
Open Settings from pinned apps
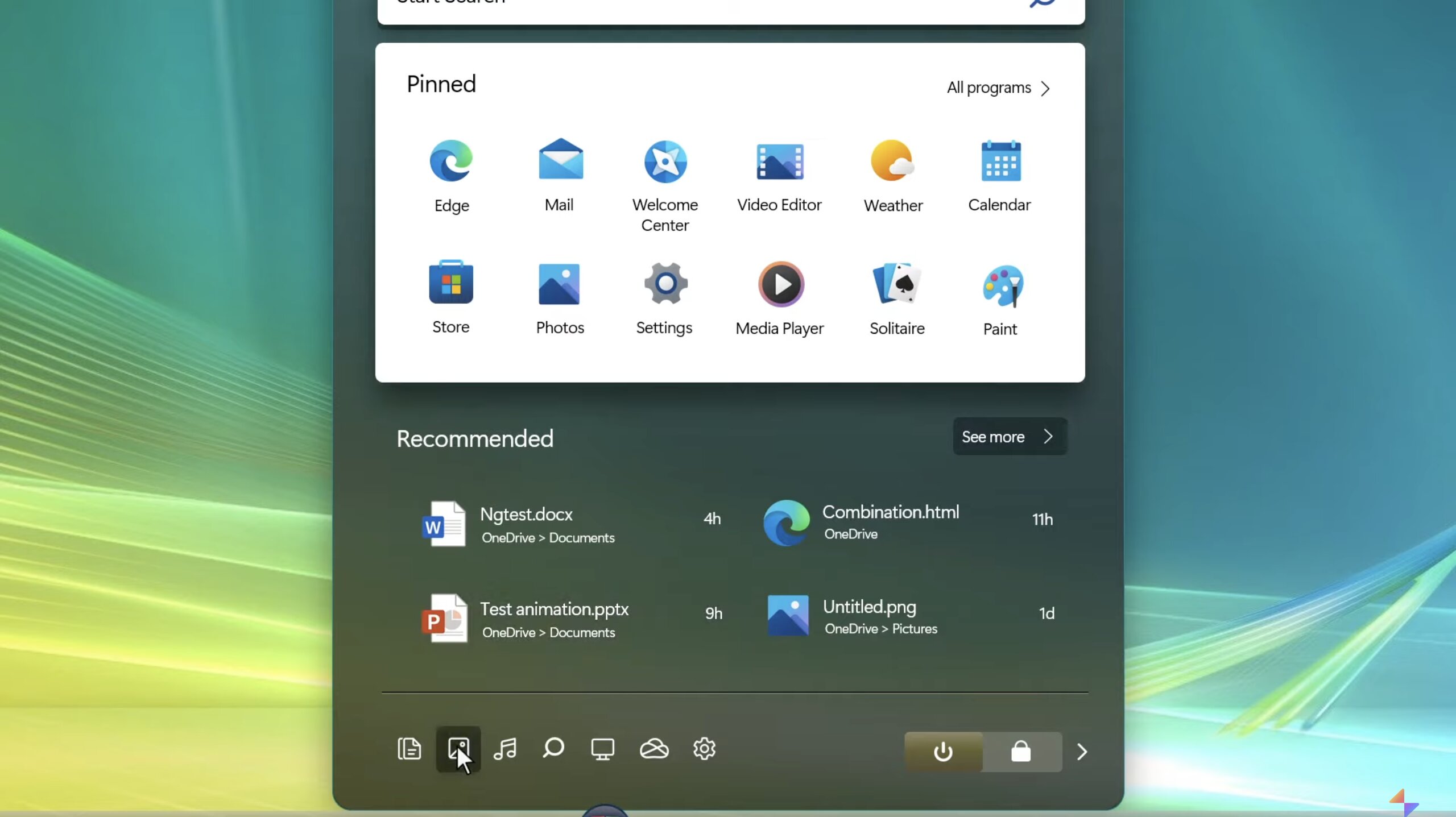click(664, 298)
